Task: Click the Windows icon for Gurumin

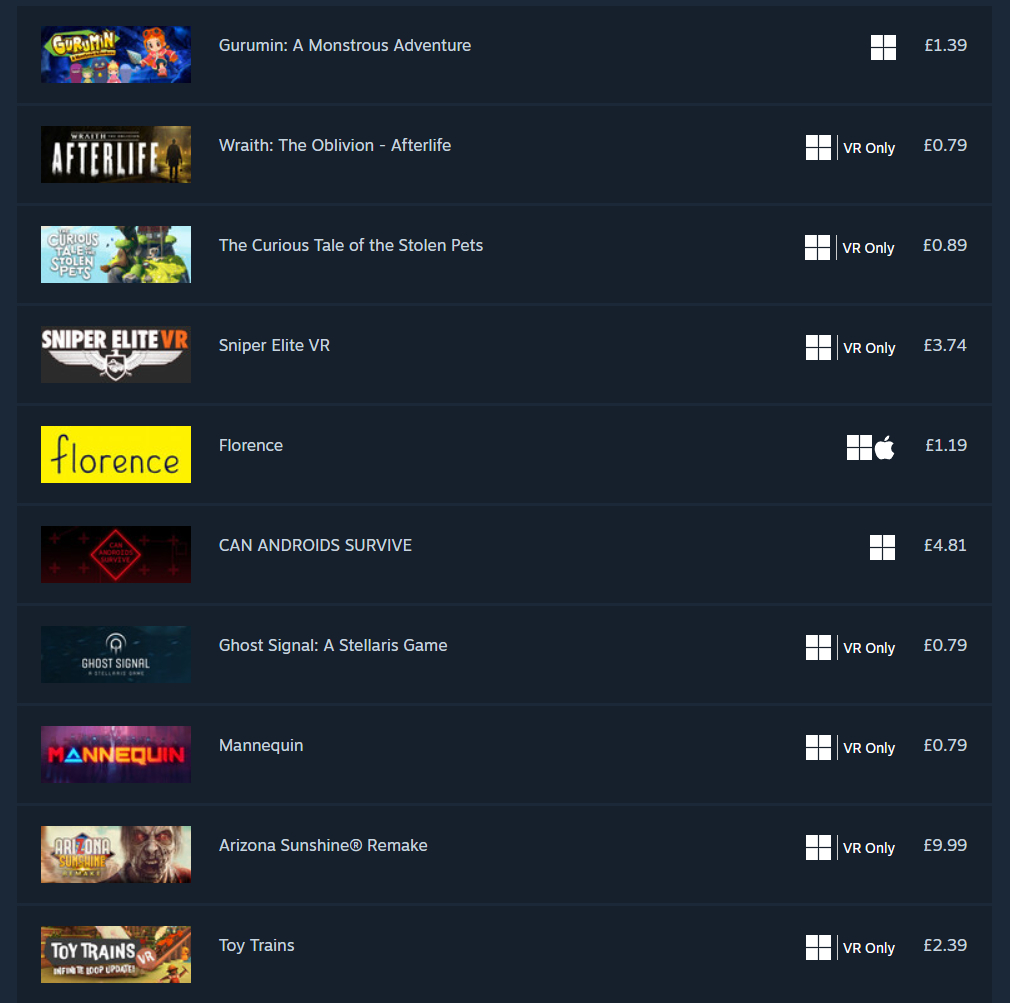Action: (883, 47)
